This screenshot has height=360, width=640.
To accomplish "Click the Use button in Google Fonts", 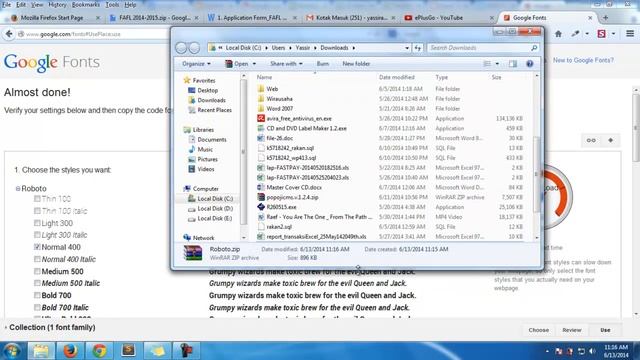I will coord(605,330).
